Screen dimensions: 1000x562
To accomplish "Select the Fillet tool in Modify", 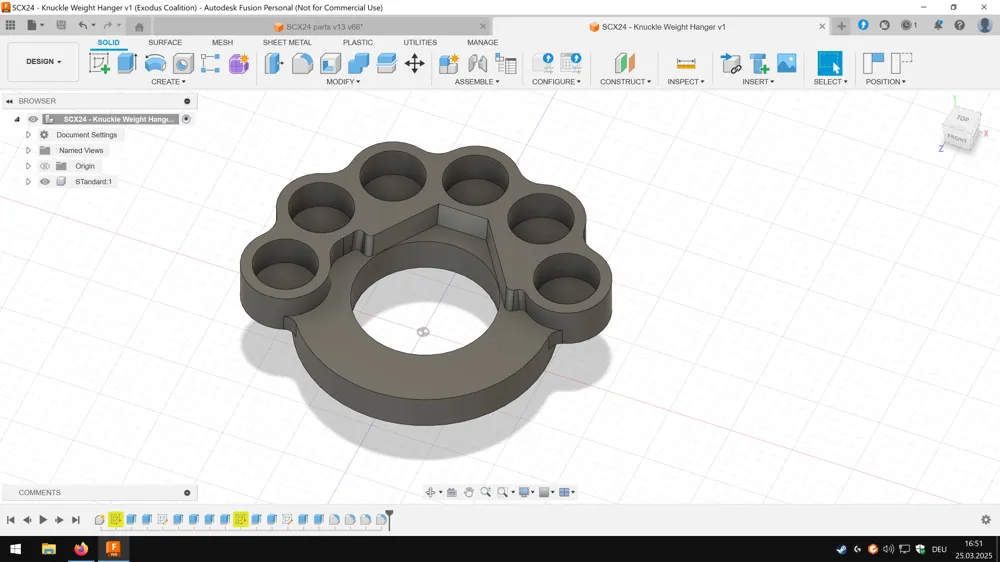I will 302,63.
